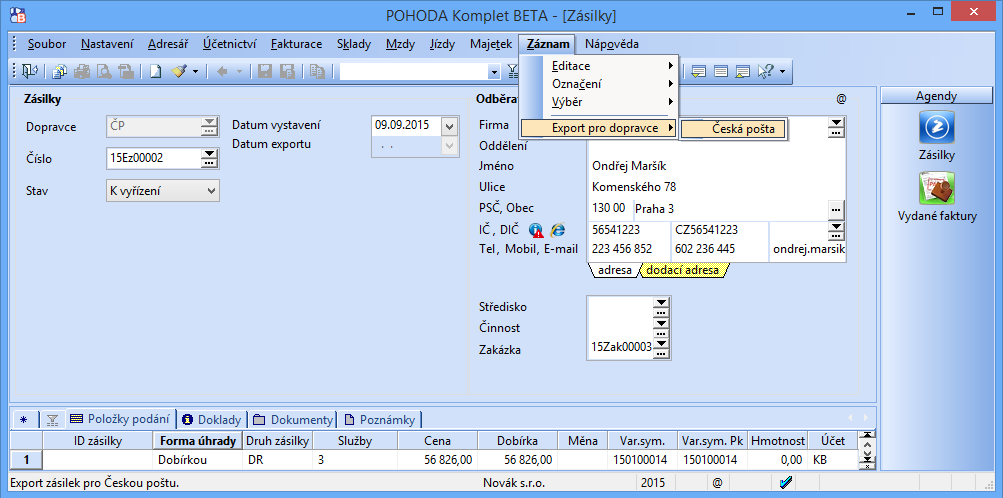Viewport: 1003px width, 498px height.
Task: Open the Firma list selector button
Action: click(836, 127)
